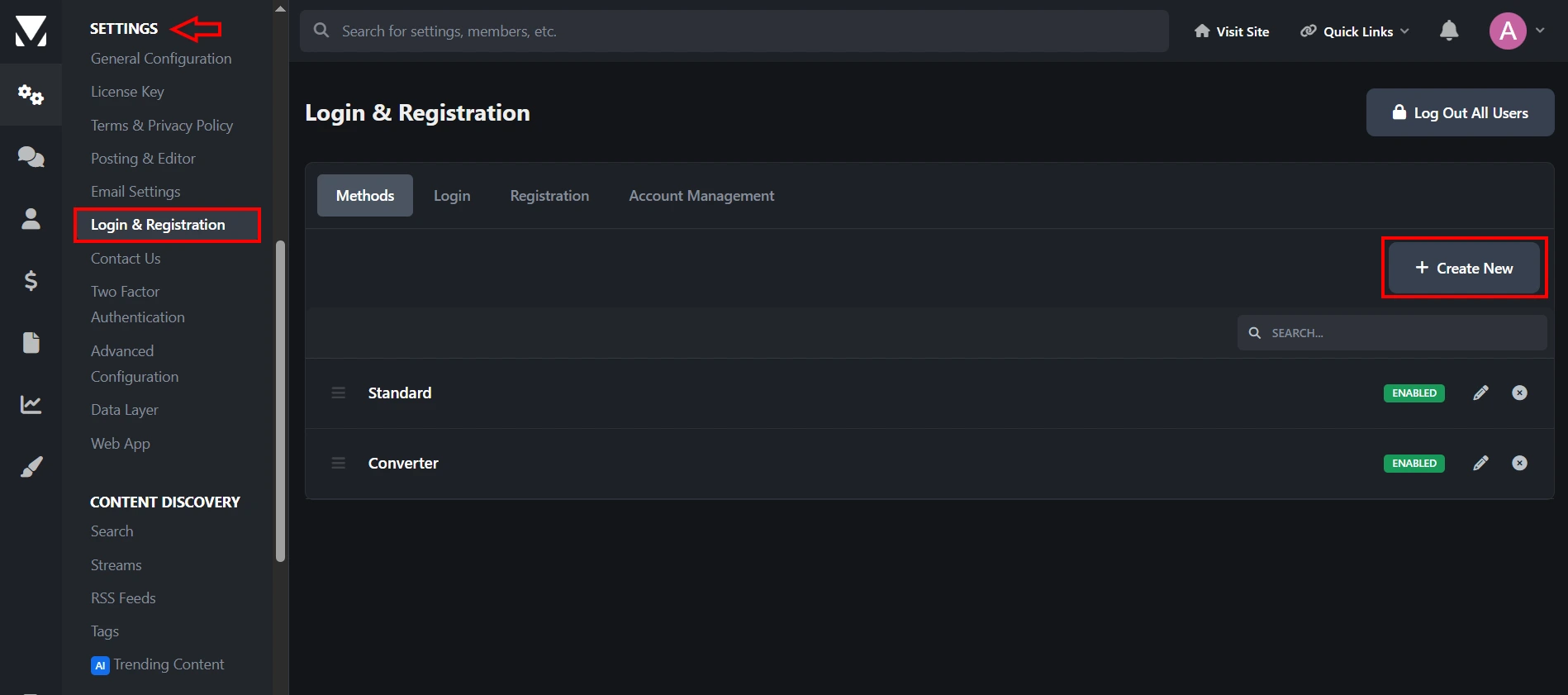Delete the Standard method
The height and width of the screenshot is (695, 1568).
[1519, 393]
